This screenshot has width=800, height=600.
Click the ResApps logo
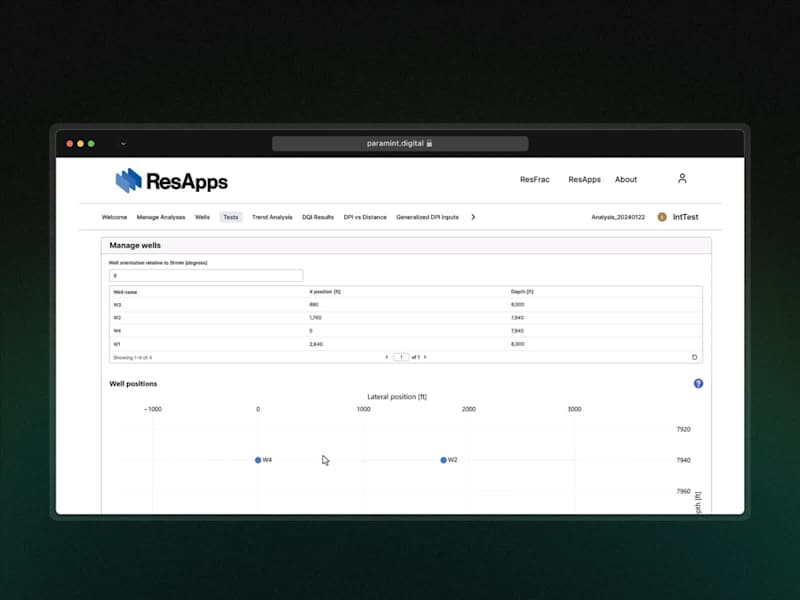point(171,181)
